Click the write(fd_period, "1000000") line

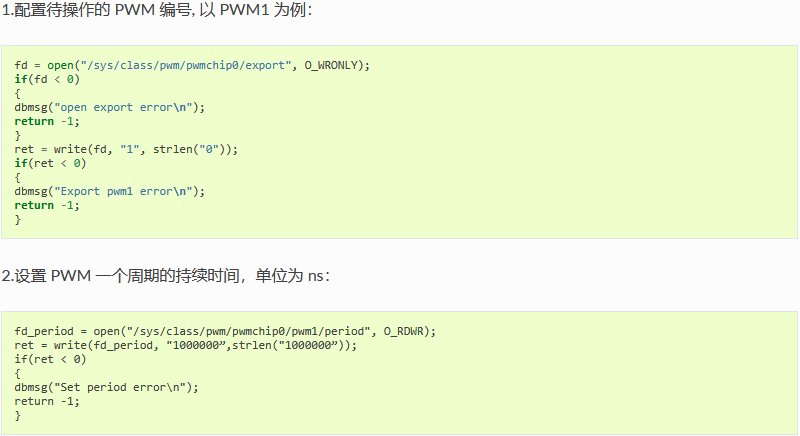pyautogui.click(x=186, y=345)
